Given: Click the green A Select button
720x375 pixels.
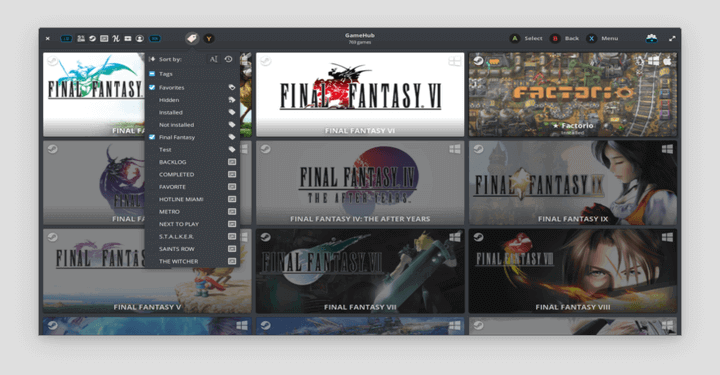Looking at the screenshot, I should pos(526,39).
